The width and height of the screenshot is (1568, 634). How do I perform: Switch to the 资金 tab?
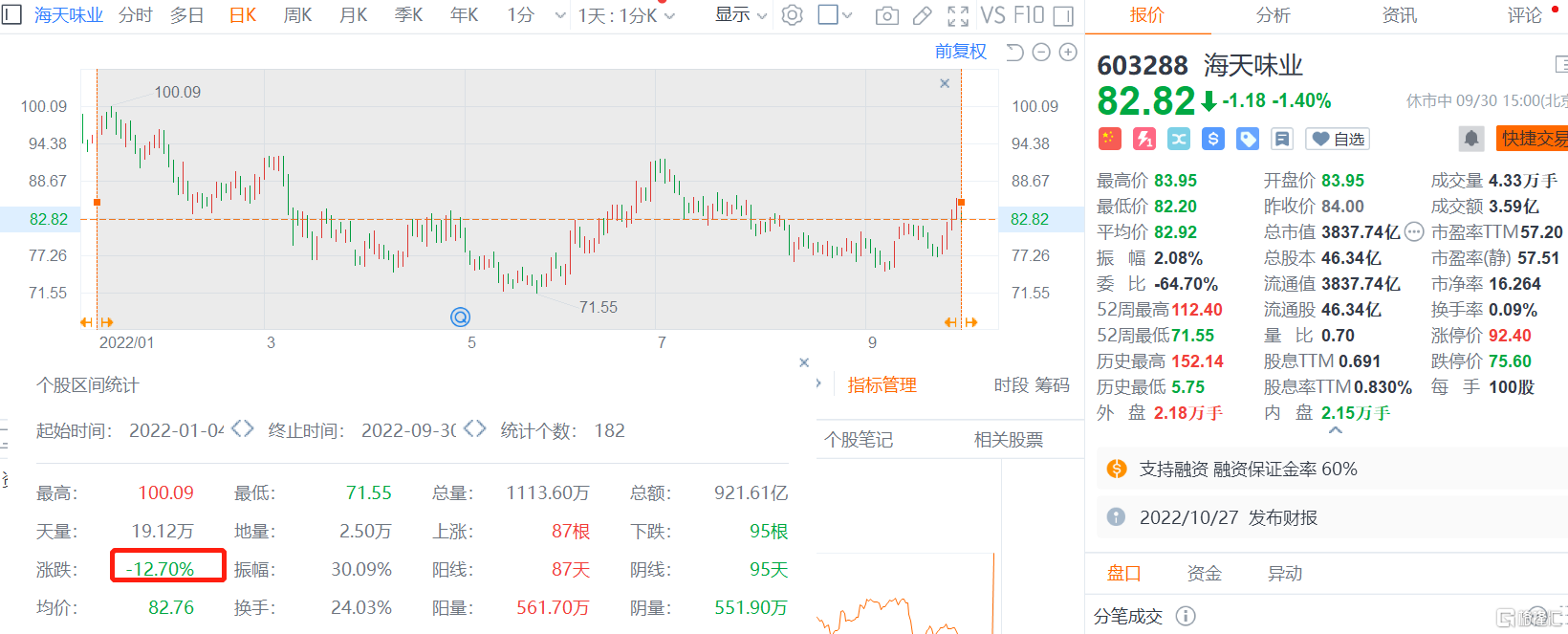(x=1205, y=573)
